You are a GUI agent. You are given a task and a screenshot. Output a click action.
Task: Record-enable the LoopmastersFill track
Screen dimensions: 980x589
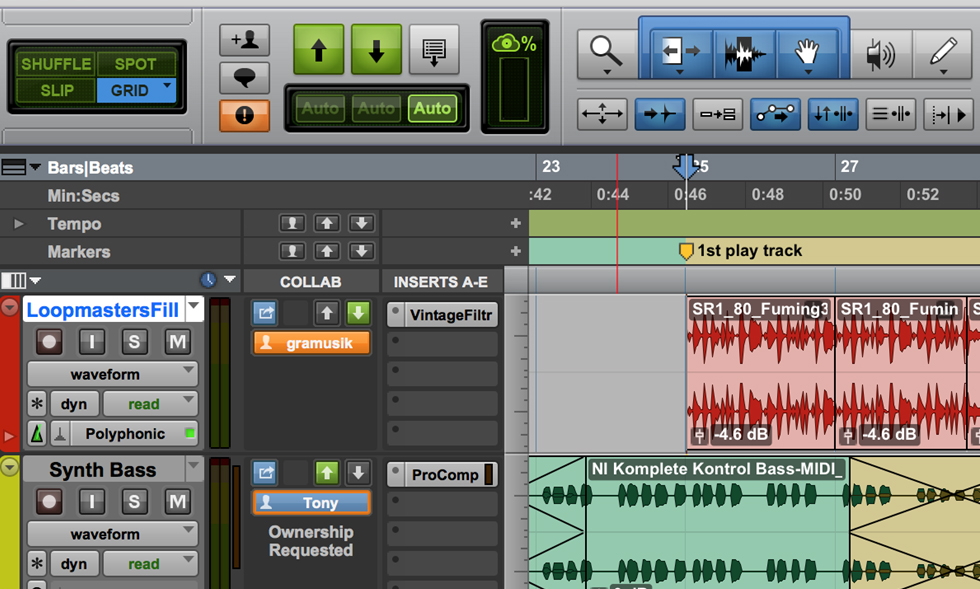pos(48,342)
